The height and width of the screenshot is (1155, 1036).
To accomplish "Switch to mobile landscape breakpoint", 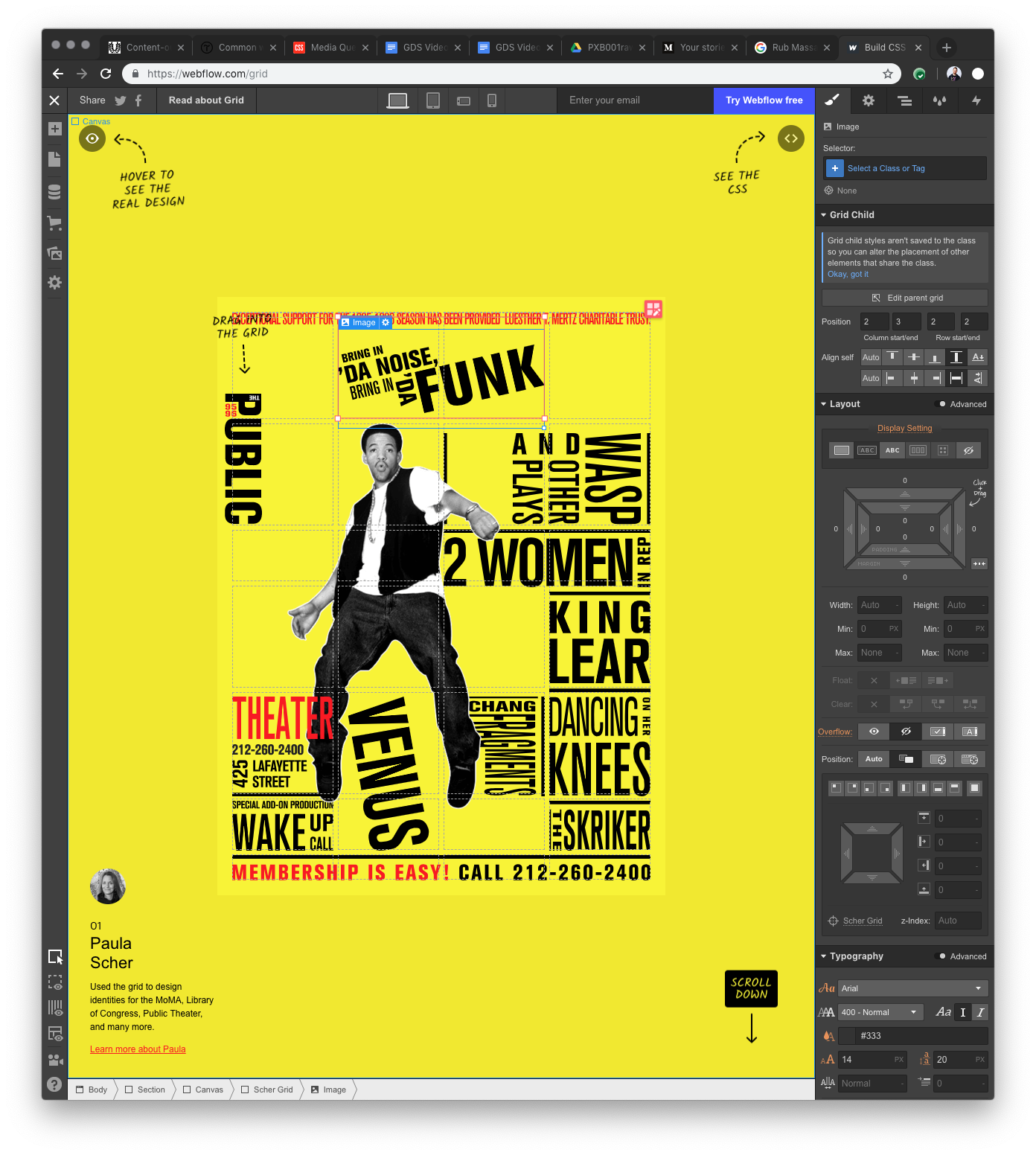I will click(463, 100).
